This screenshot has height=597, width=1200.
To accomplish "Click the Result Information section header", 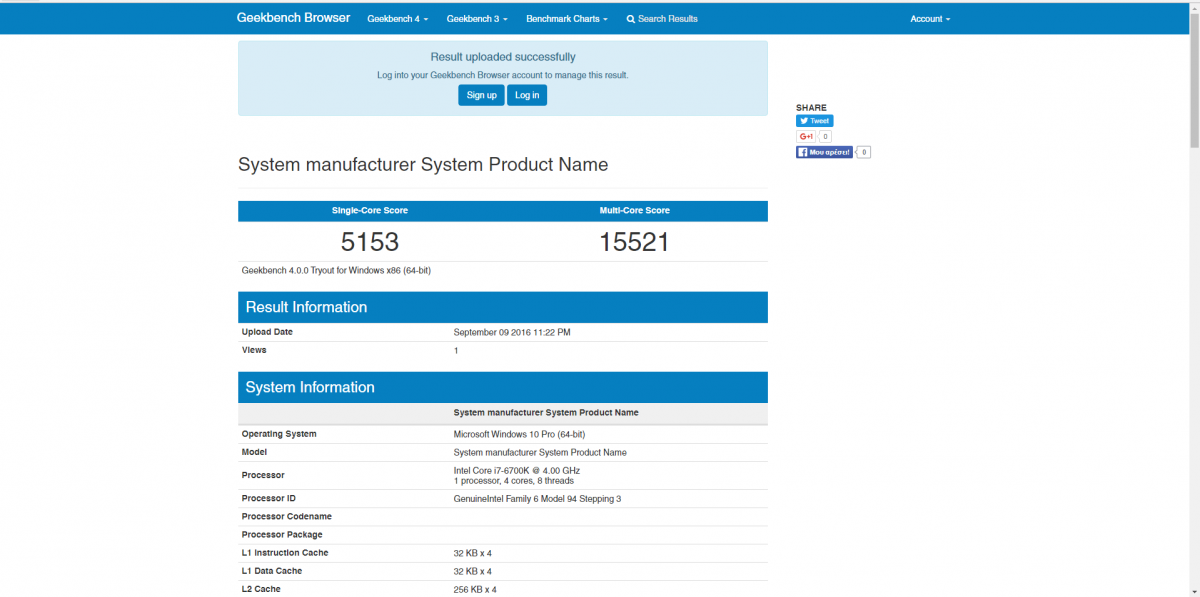I will 503,307.
